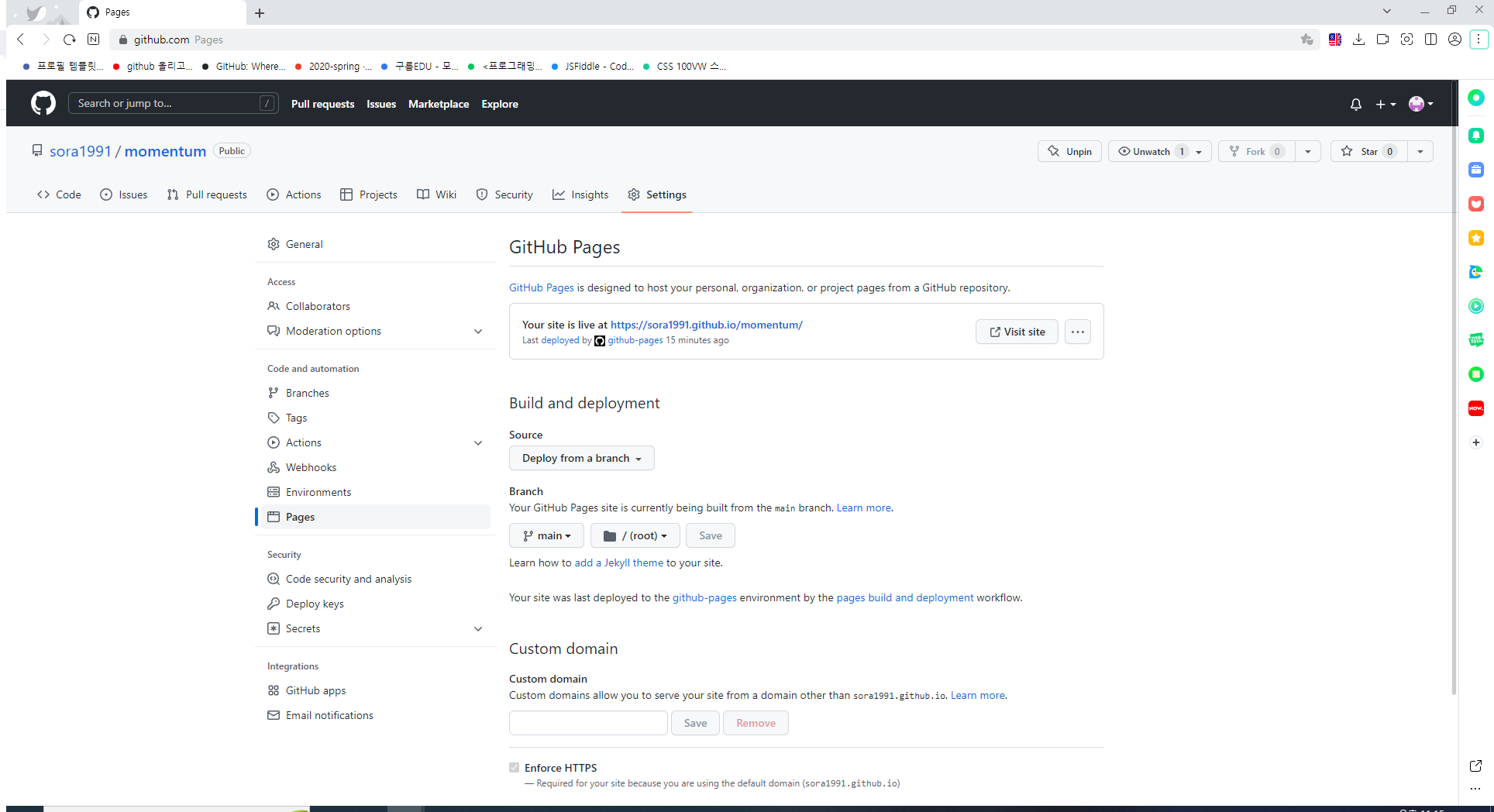Image resolution: width=1494 pixels, height=812 pixels.
Task: Open the tab search dropdown arrow
Action: click(1387, 11)
